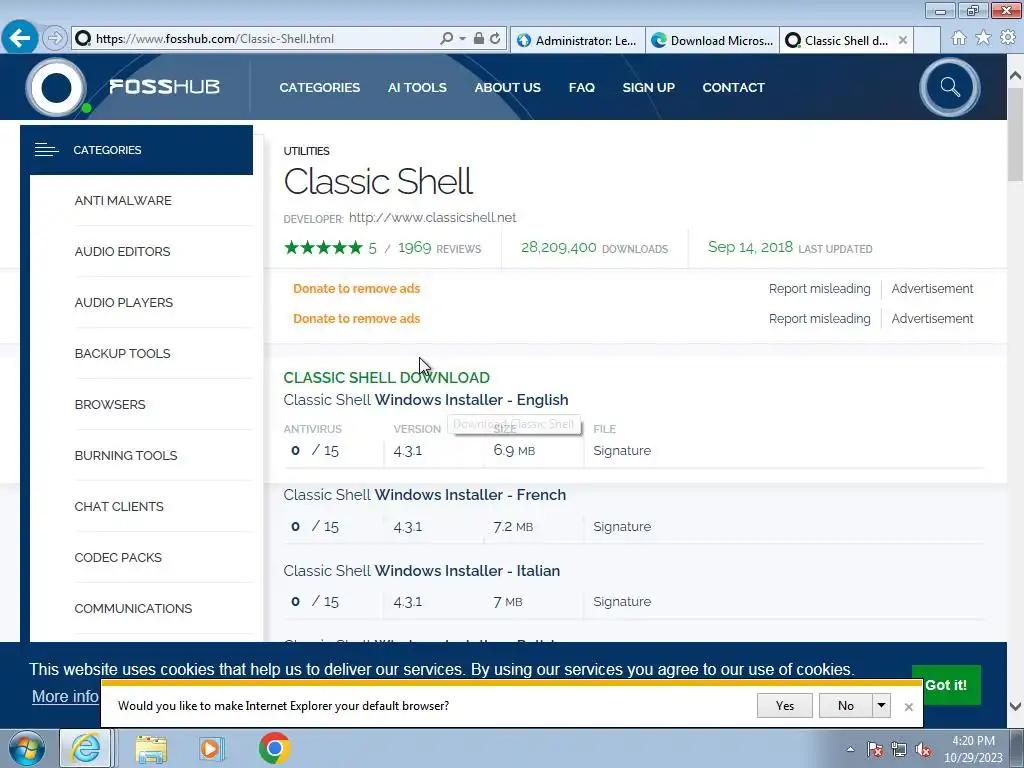
Task: Select BROWSERS category
Action: 110,404
